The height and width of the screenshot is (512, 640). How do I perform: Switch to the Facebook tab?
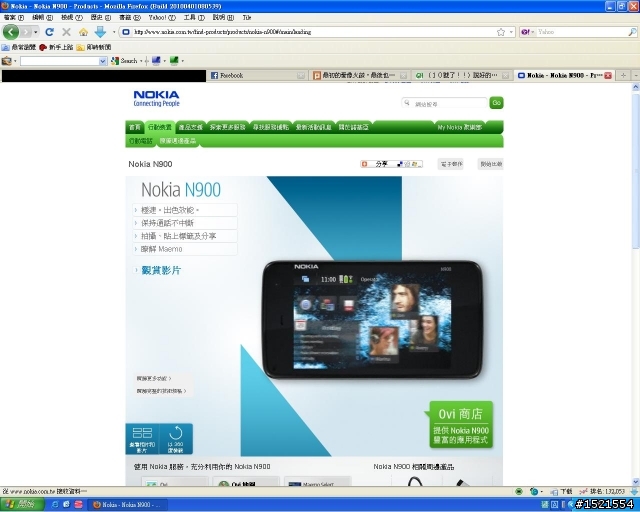tap(258, 76)
